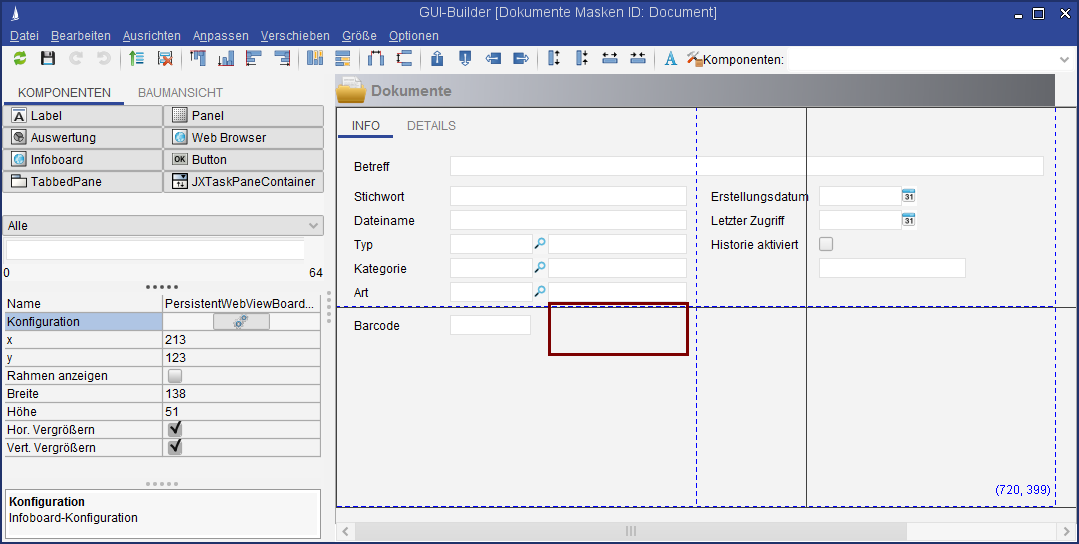Click the magnifier icon next to Kategorie
Screen dimensions: 1079x544
[540, 267]
